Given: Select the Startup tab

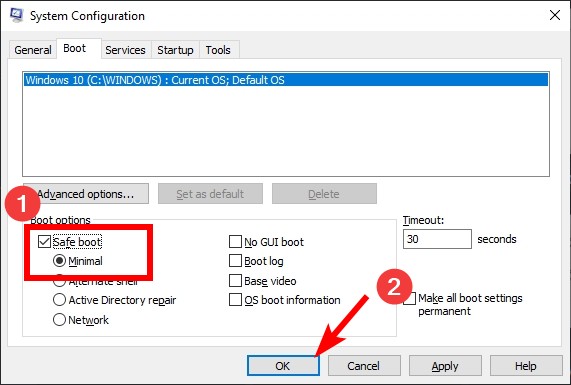Looking at the screenshot, I should [175, 50].
